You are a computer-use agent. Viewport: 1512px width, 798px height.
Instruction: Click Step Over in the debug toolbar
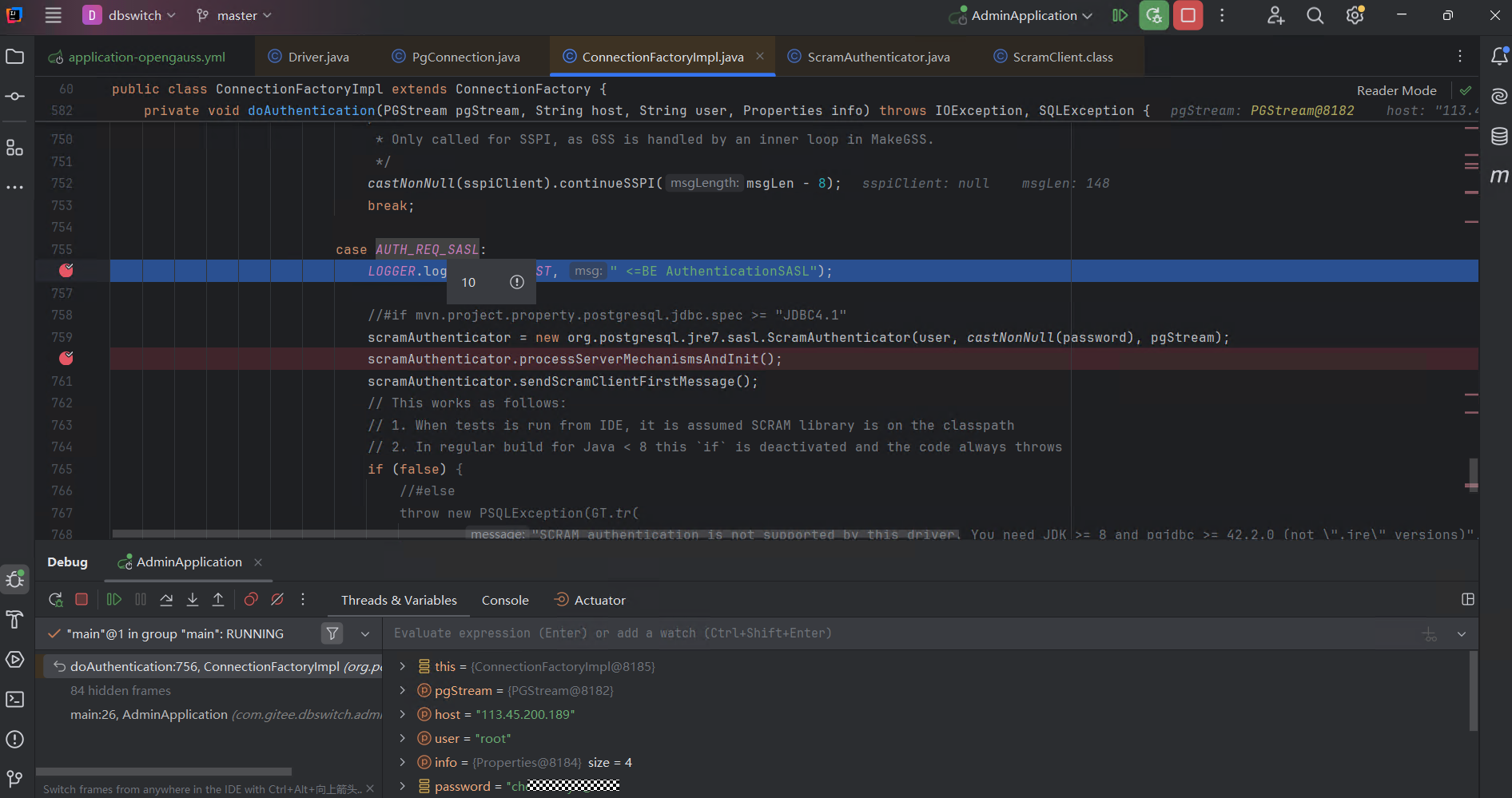(x=166, y=600)
